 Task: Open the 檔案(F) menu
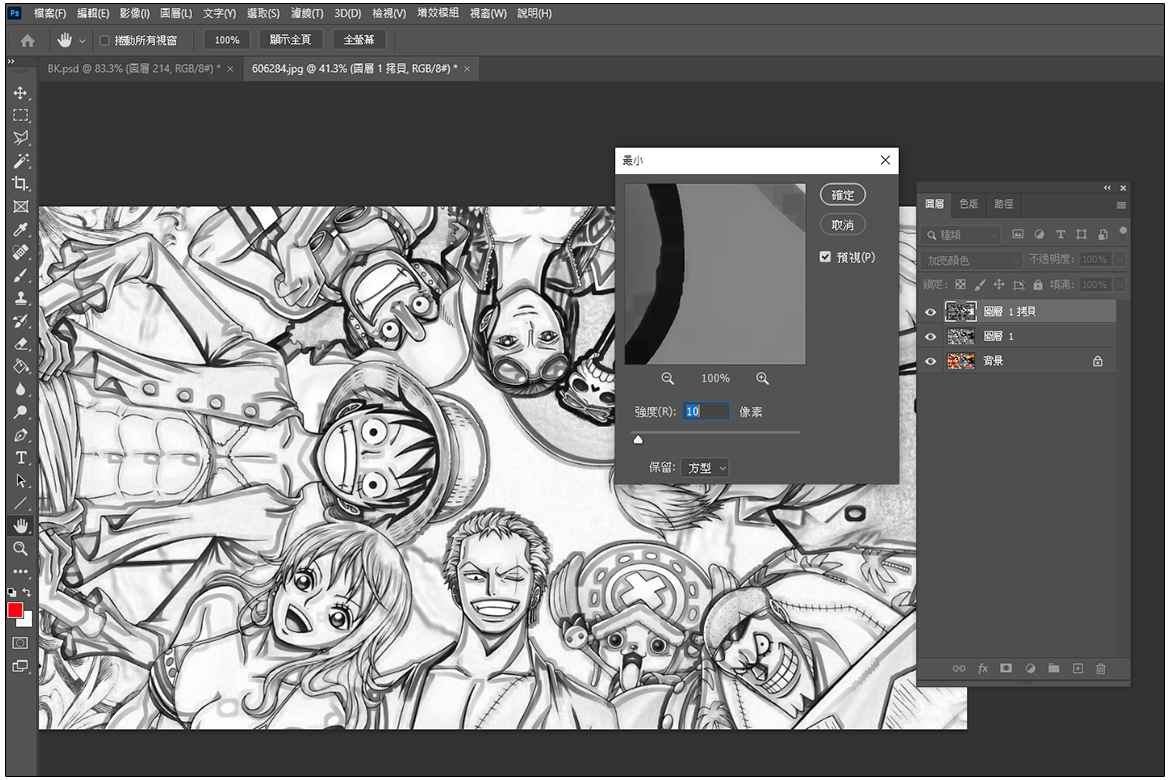coord(50,13)
